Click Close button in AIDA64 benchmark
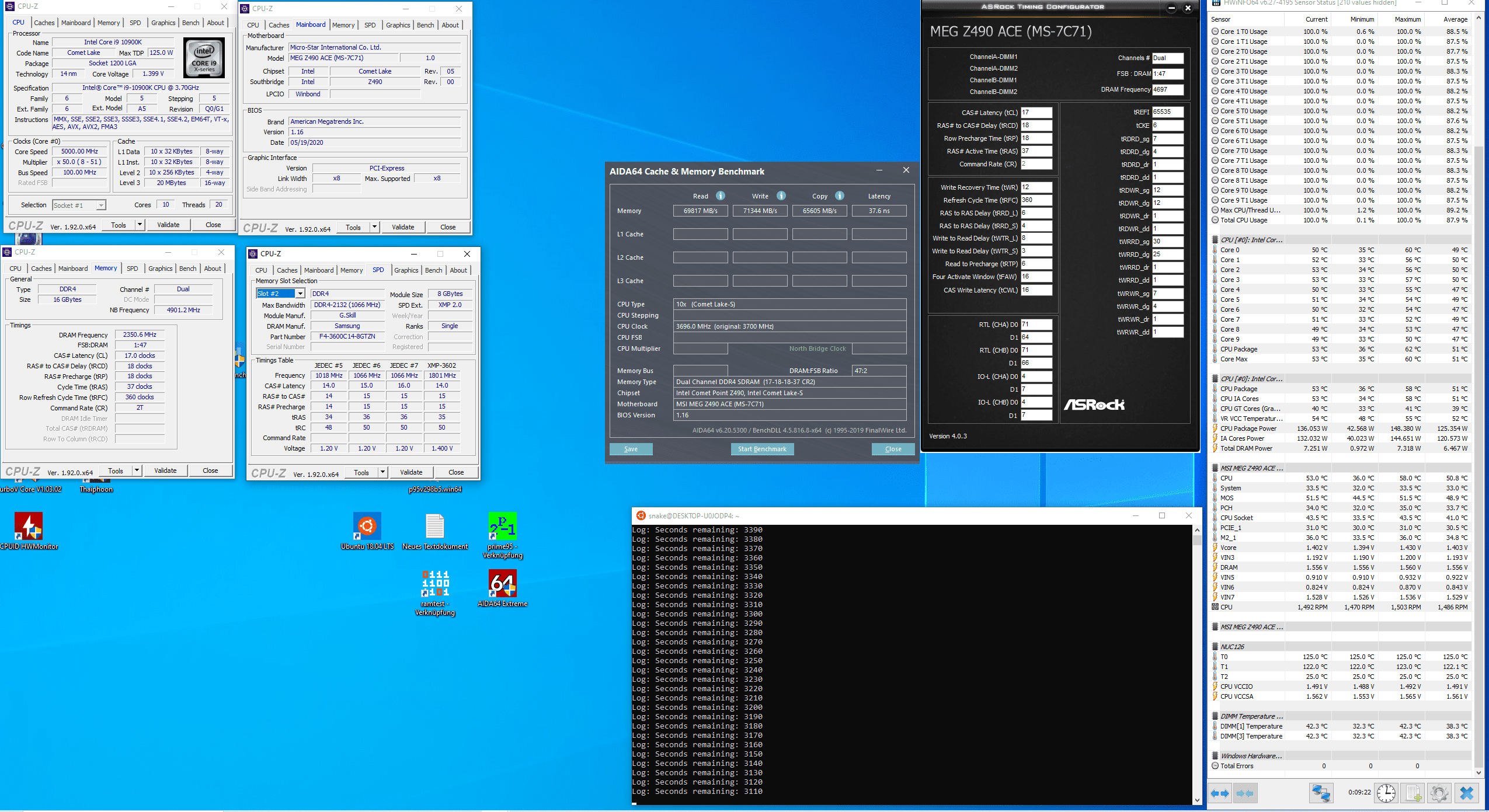Viewport: 1489px width, 812px height. coord(893,449)
